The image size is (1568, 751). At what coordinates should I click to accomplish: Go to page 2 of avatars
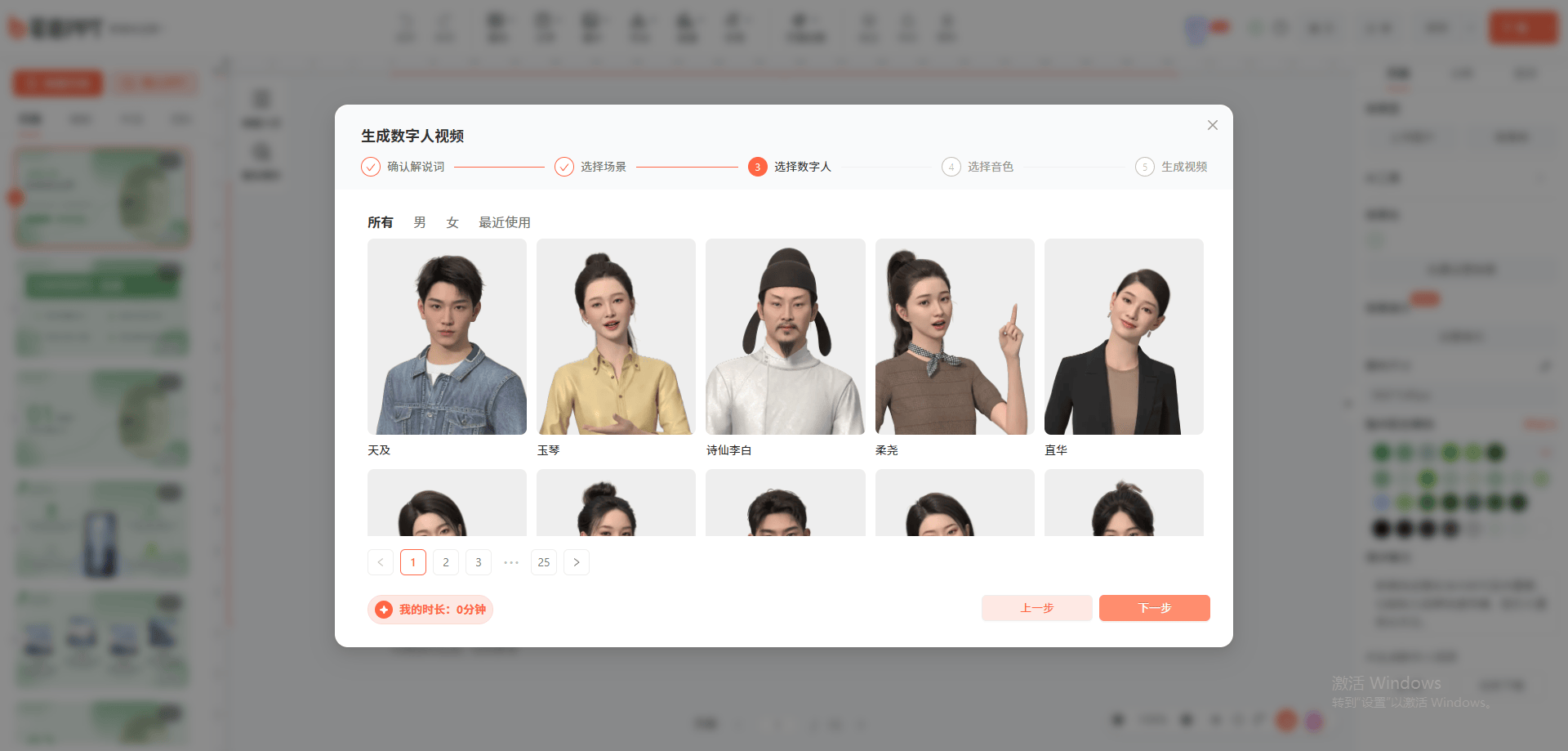pyautogui.click(x=446, y=562)
